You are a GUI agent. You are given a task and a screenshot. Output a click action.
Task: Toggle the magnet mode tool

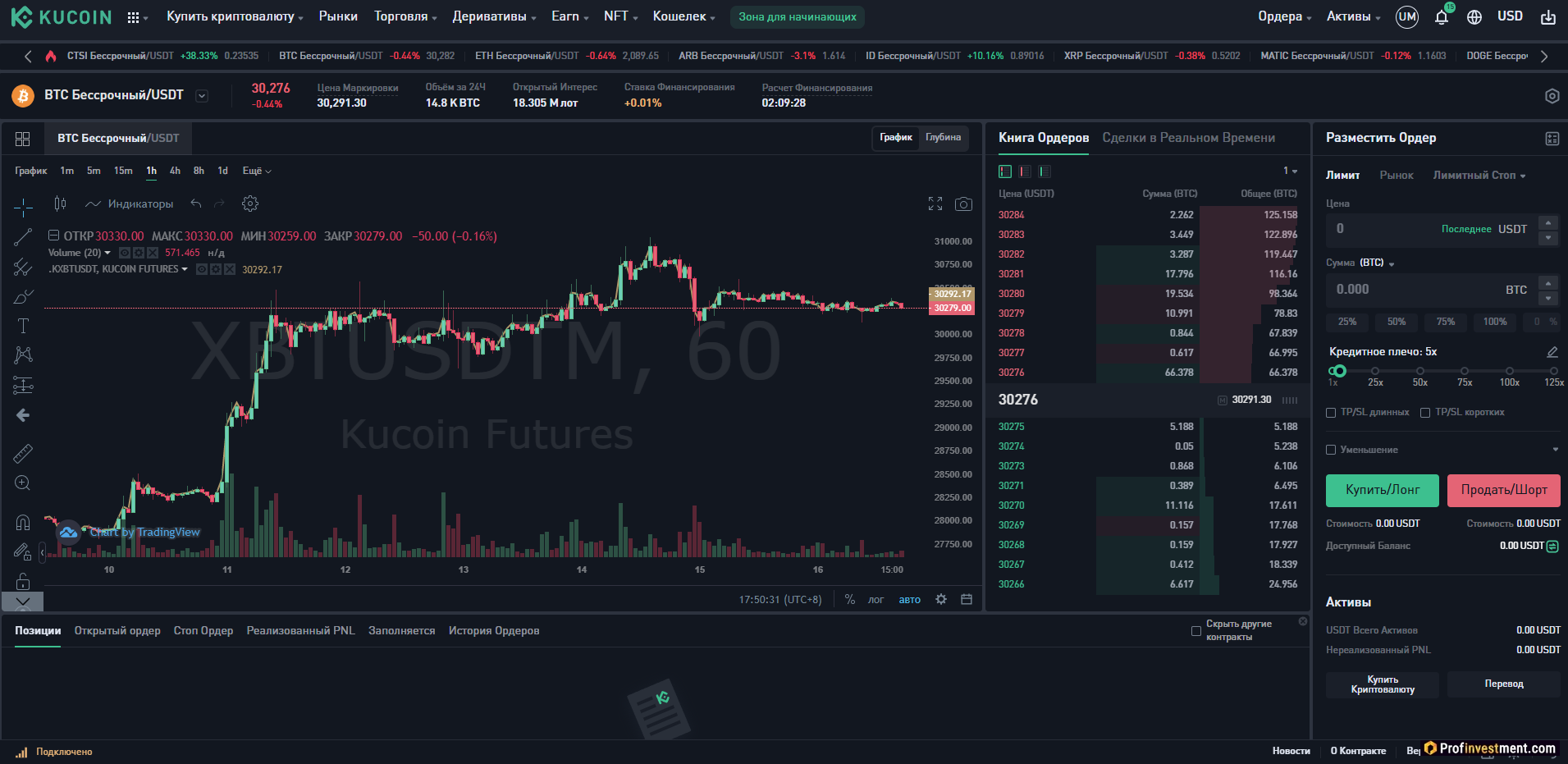[x=23, y=523]
